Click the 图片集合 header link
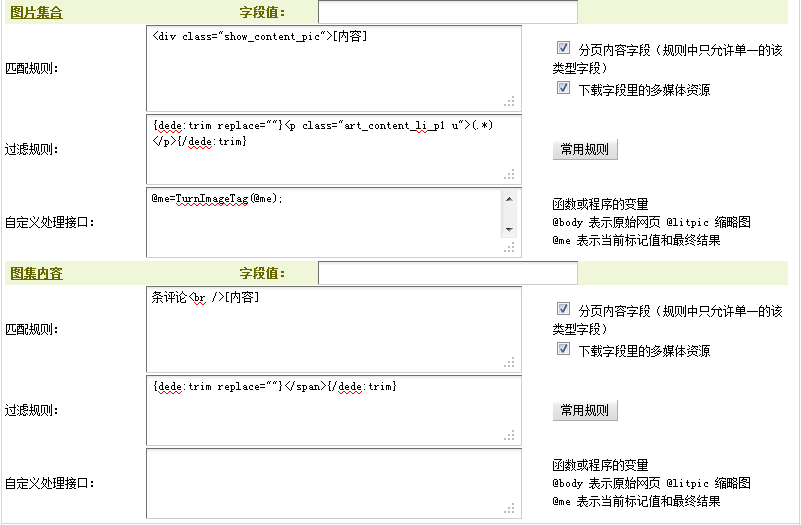This screenshot has height=525, width=801. tap(36, 12)
